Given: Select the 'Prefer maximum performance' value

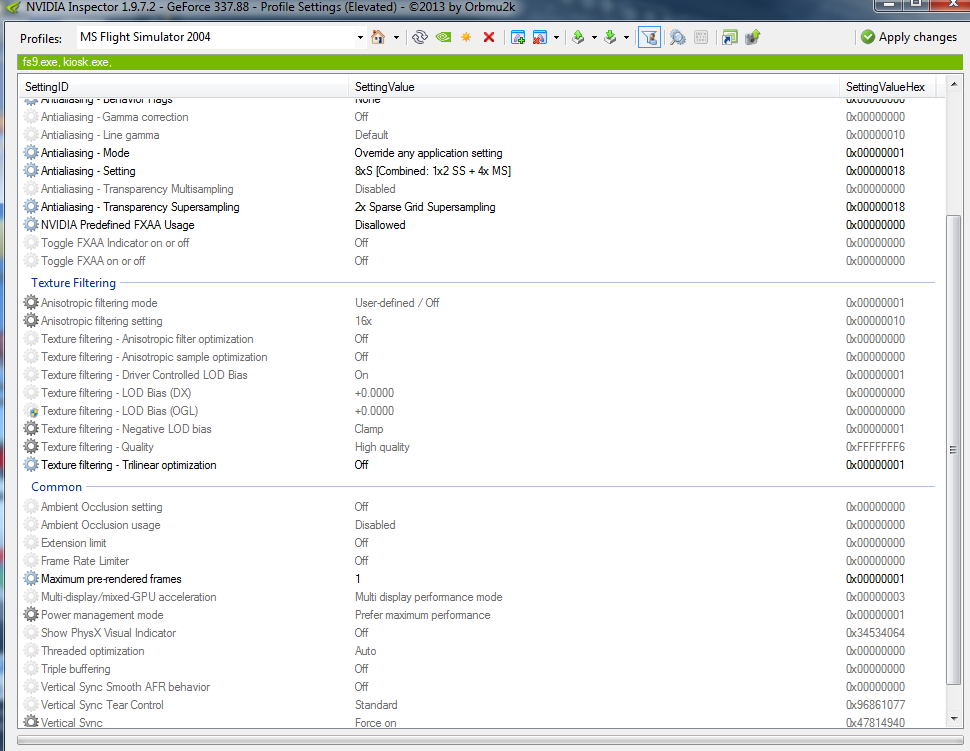Looking at the screenshot, I should (x=423, y=615).
